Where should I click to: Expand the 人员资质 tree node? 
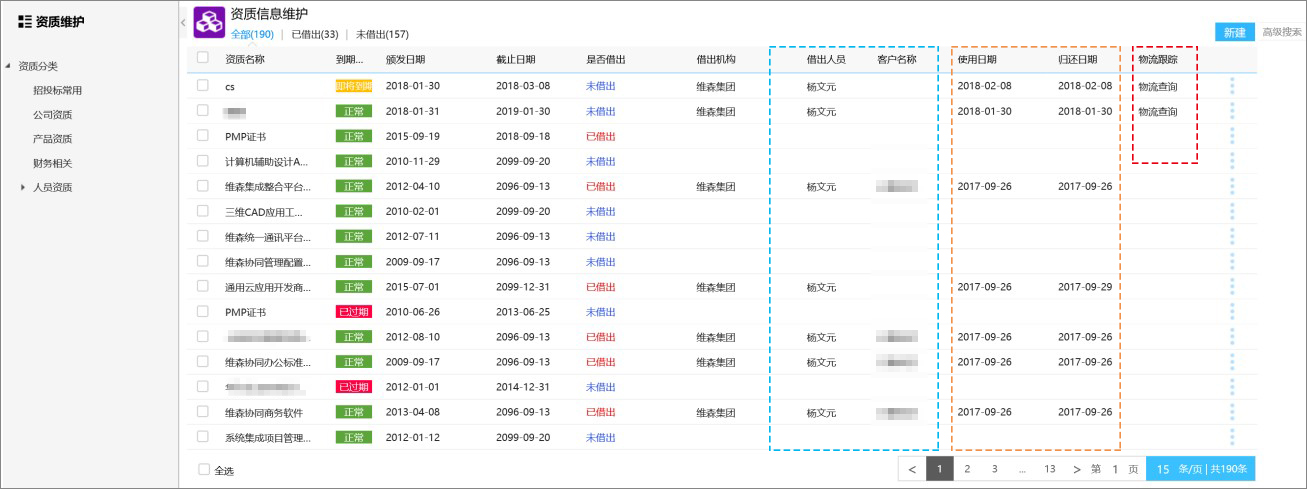tap(23, 187)
